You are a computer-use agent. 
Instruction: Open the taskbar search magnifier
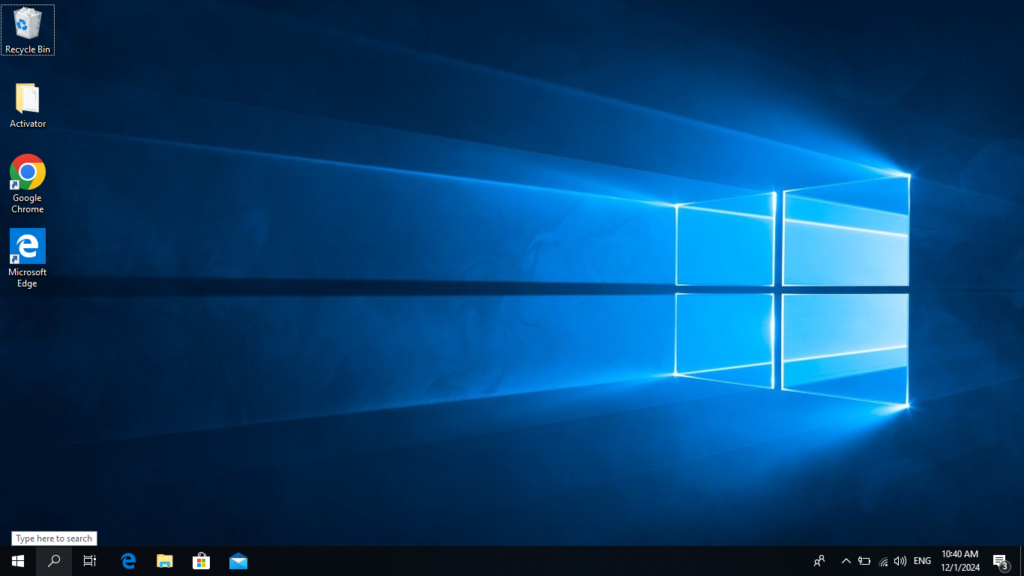click(x=54, y=561)
